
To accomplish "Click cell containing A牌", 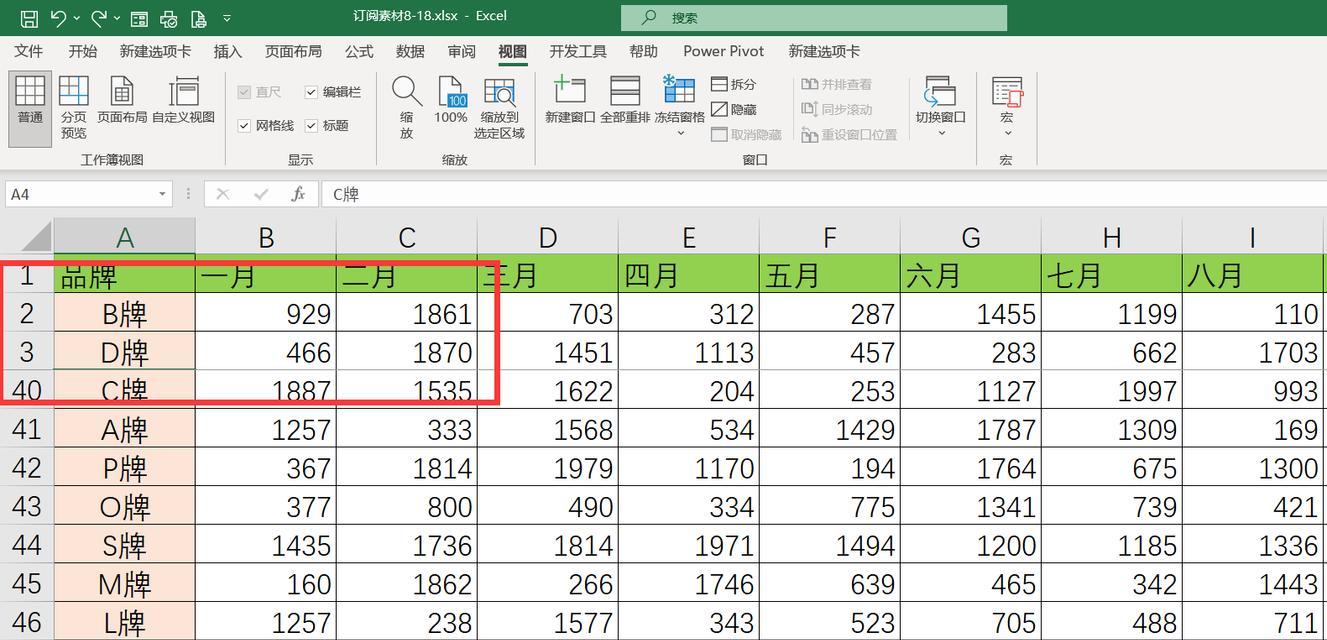I will pyautogui.click(x=125, y=429).
